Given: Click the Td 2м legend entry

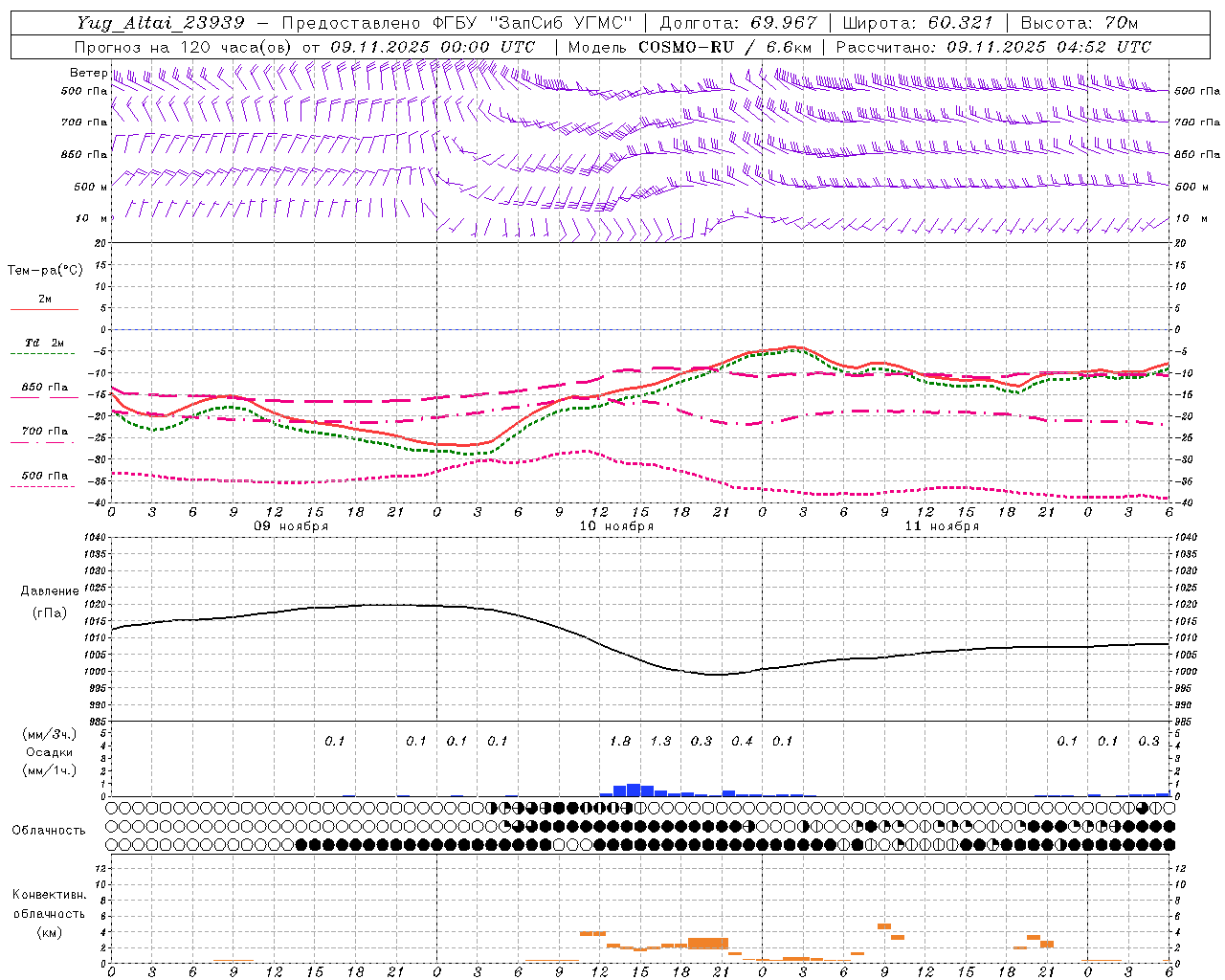Looking at the screenshot, I should pos(44,343).
